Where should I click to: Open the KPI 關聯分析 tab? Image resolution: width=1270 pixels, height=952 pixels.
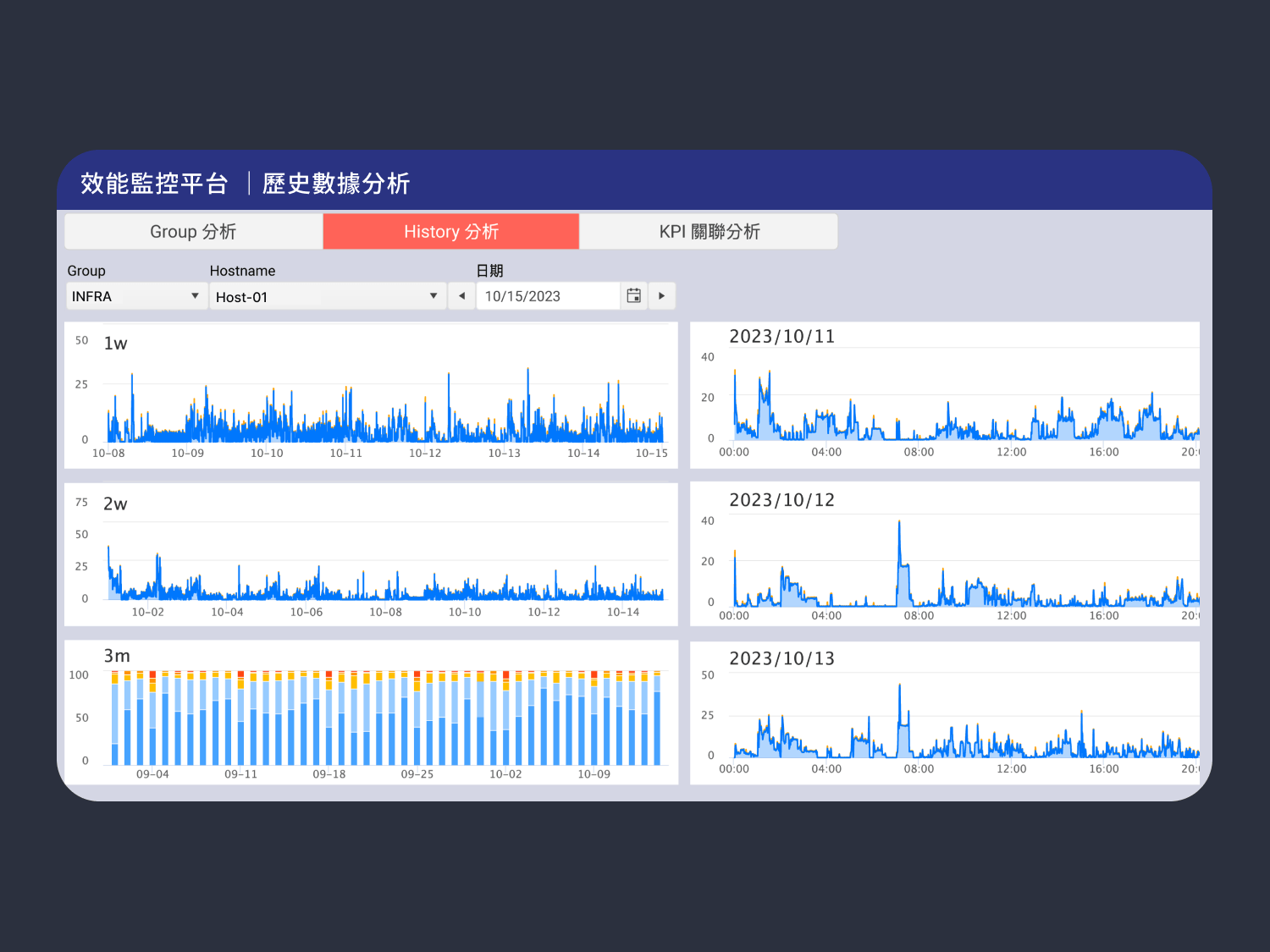pos(709,232)
